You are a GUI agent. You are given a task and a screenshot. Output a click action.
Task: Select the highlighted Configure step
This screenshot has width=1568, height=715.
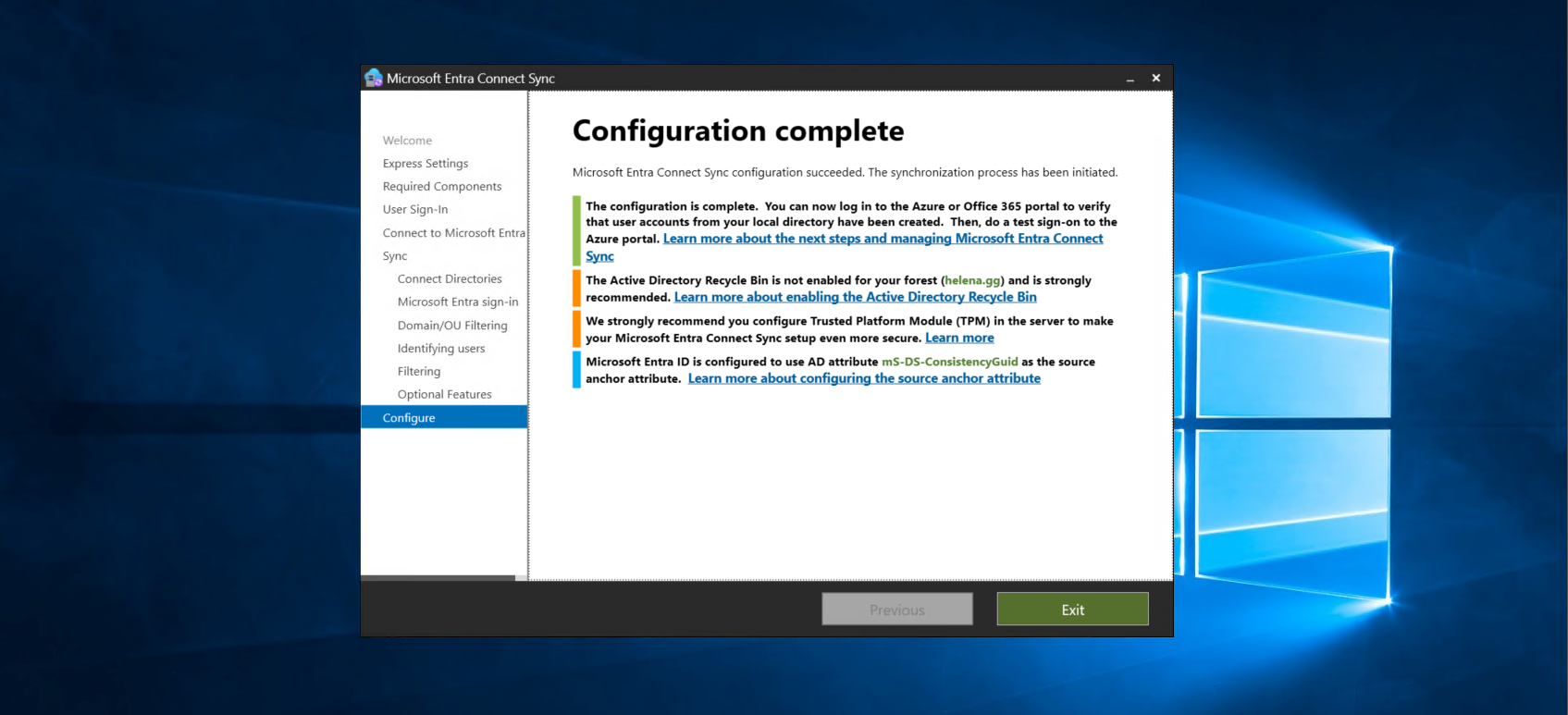409,418
